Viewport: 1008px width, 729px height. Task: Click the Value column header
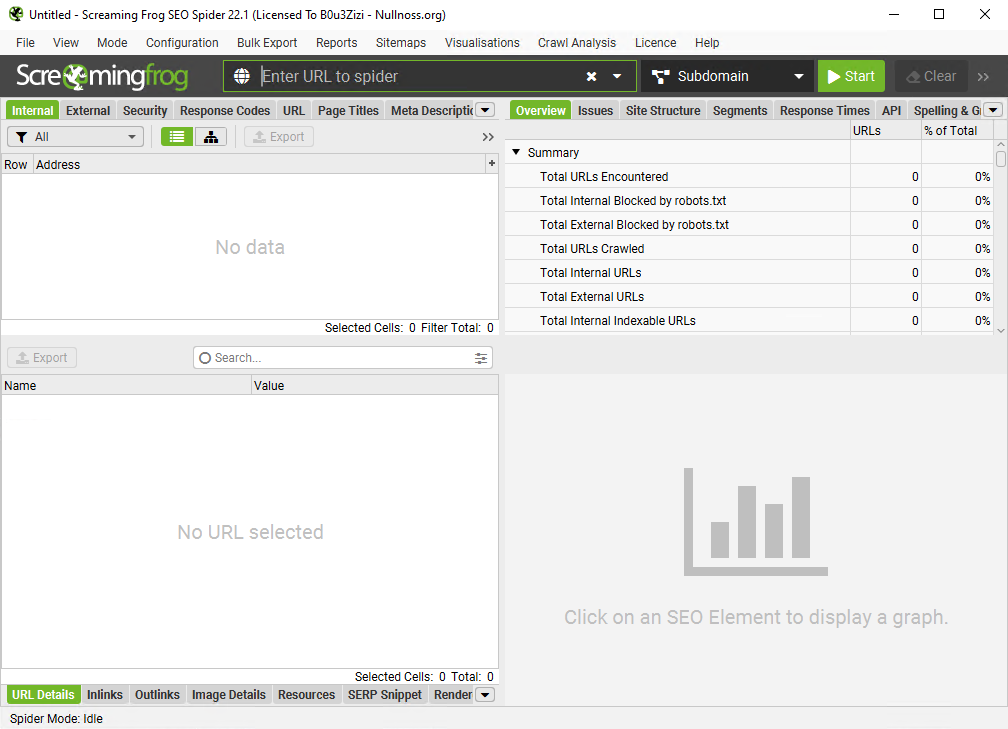(x=374, y=385)
